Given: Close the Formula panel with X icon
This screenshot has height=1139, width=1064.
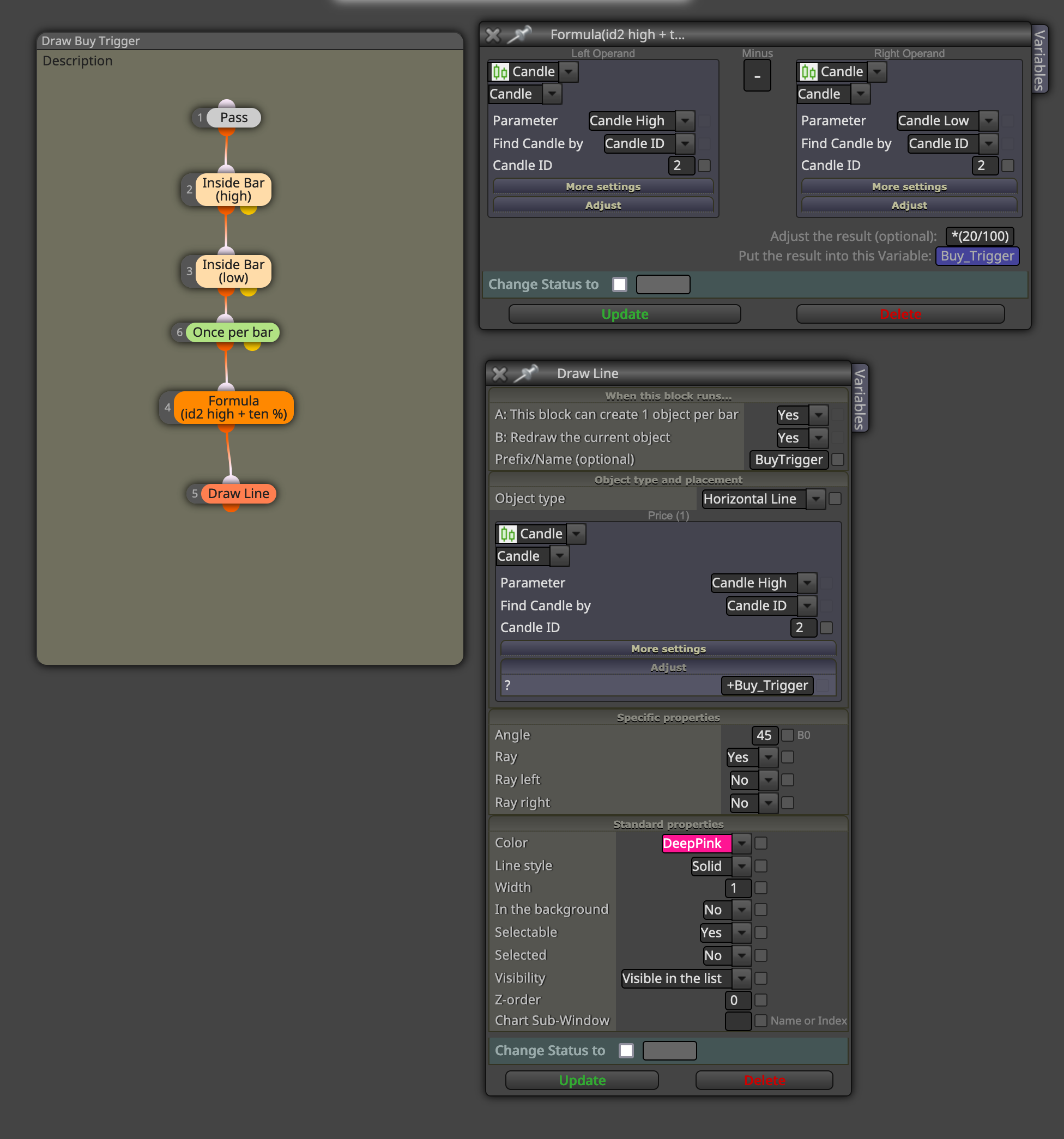Looking at the screenshot, I should (493, 35).
